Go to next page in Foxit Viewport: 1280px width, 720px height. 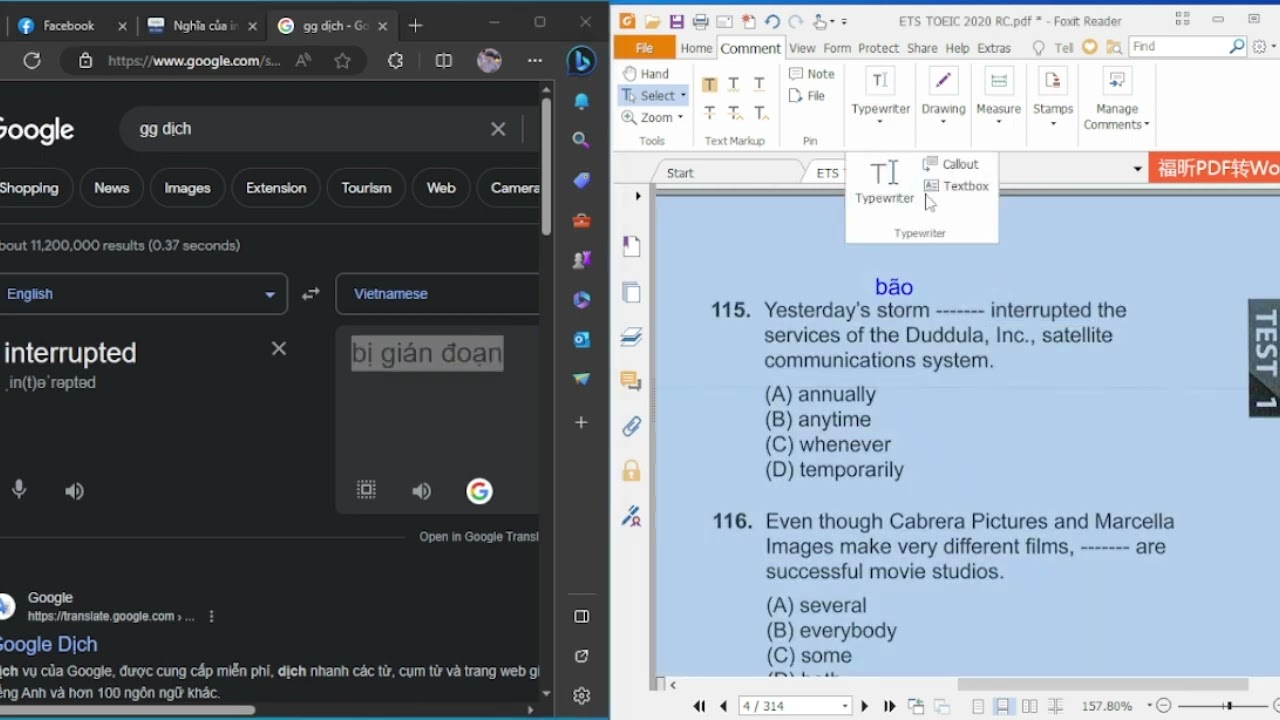click(x=865, y=706)
